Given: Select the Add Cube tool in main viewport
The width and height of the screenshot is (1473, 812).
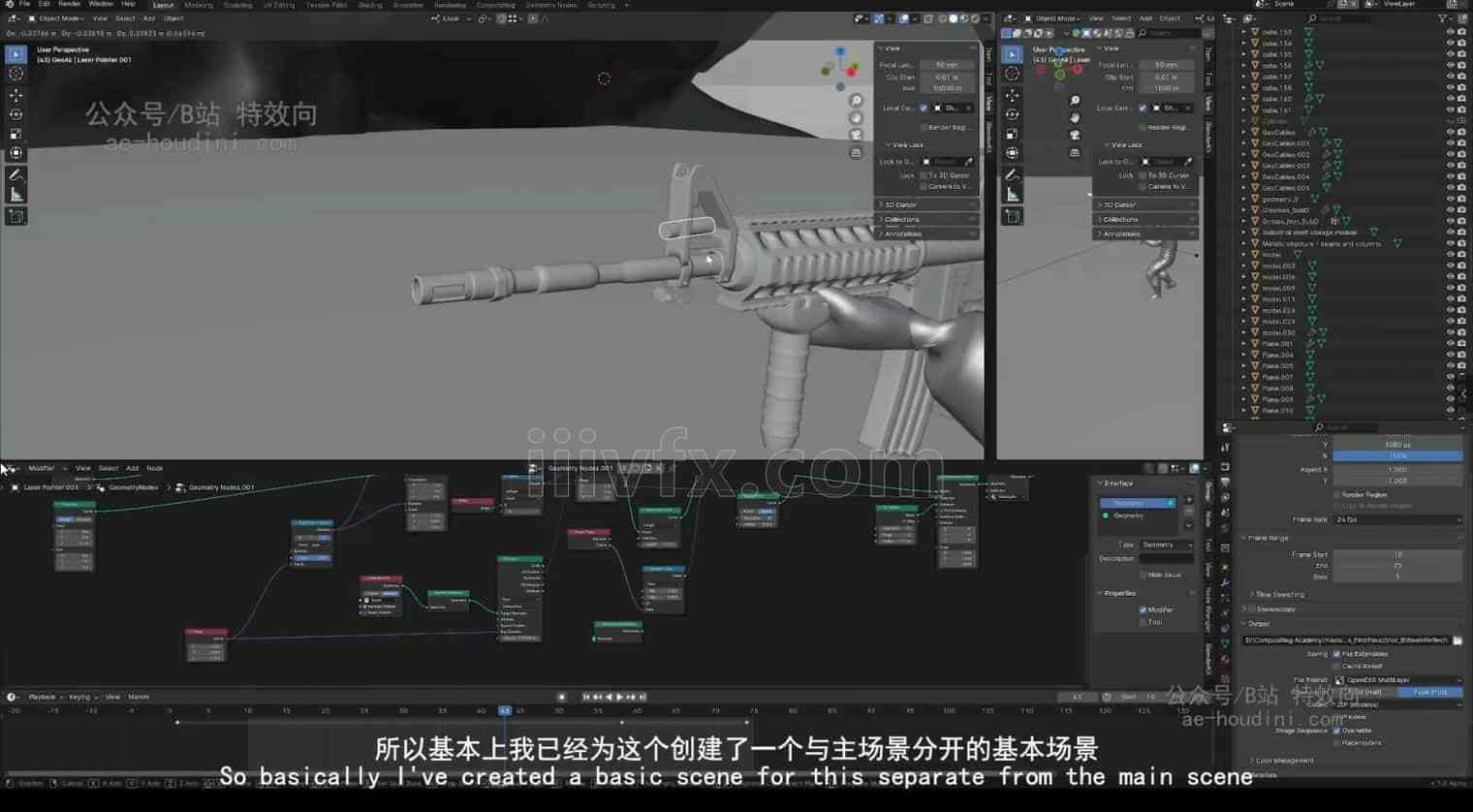Looking at the screenshot, I should (x=16, y=217).
